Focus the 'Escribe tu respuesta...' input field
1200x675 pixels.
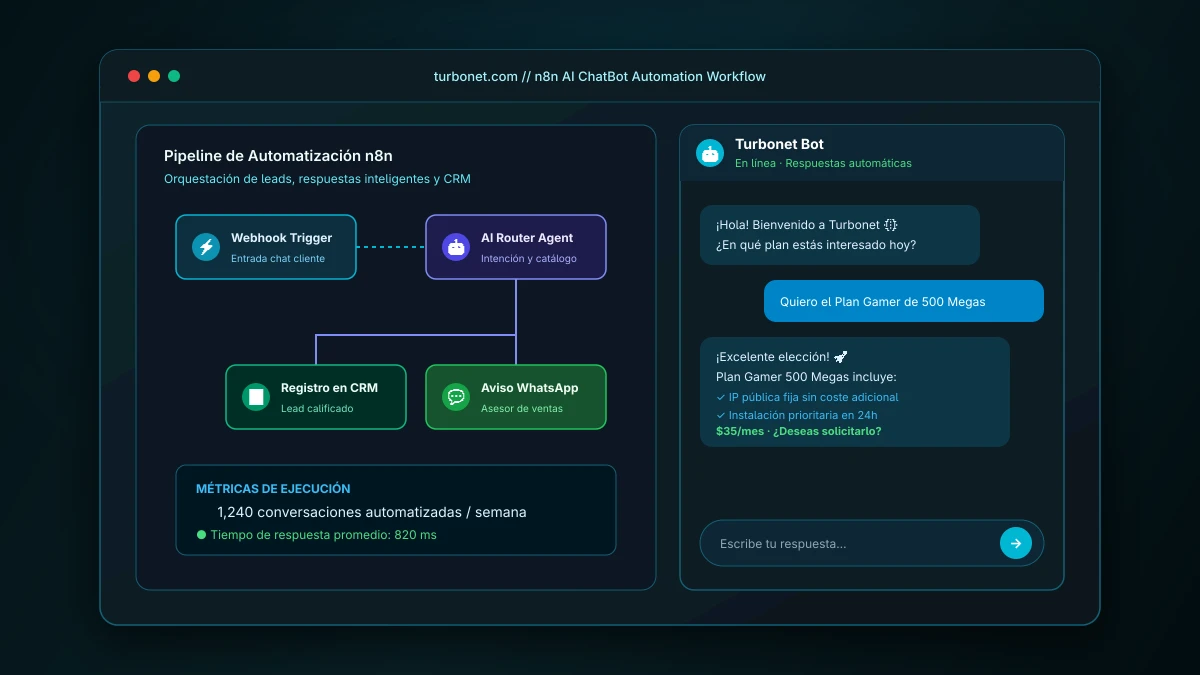872,543
